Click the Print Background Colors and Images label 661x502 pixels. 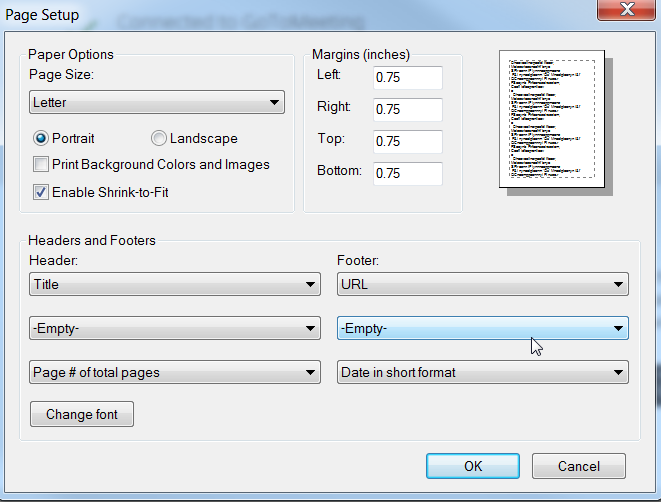pos(161,164)
